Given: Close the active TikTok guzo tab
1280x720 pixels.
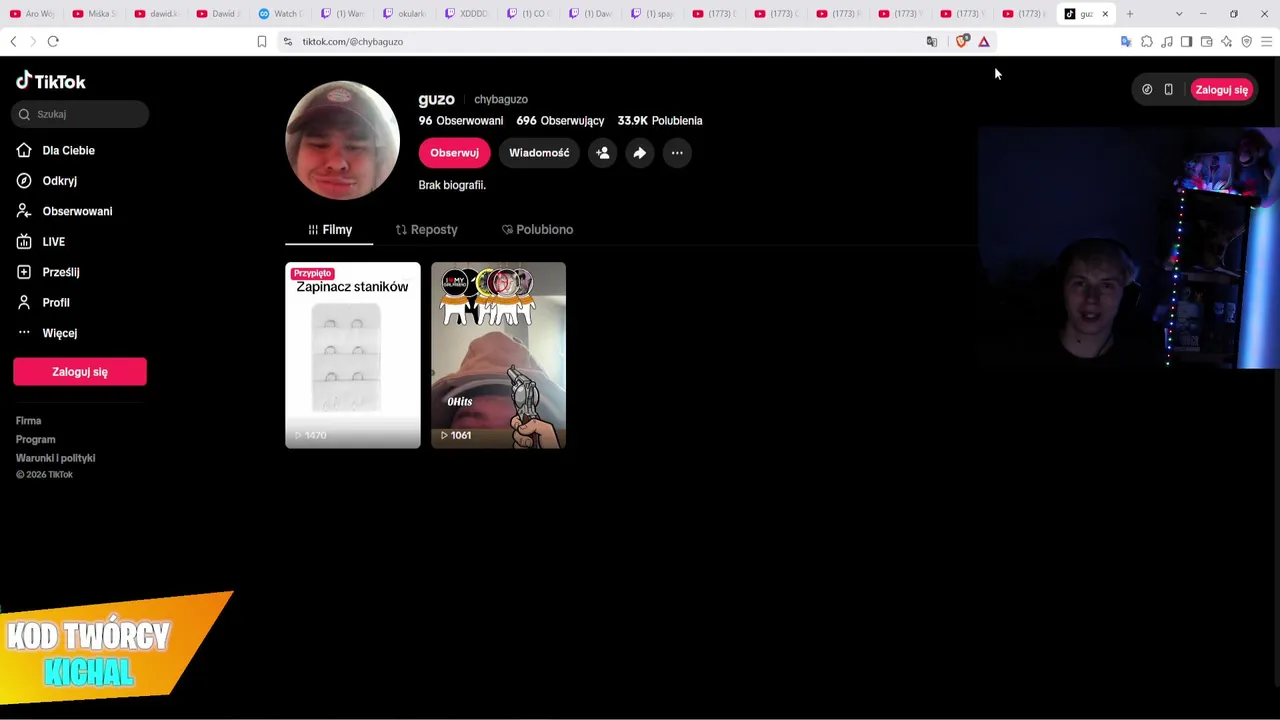Looking at the screenshot, I should 1105,14.
